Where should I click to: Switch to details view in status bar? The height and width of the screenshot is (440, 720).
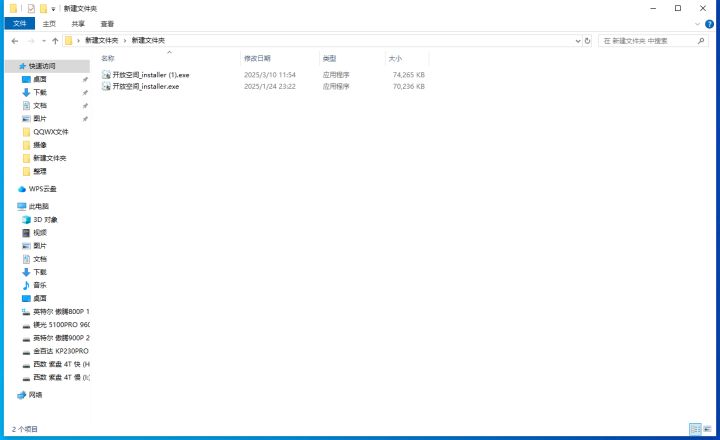(x=695, y=429)
